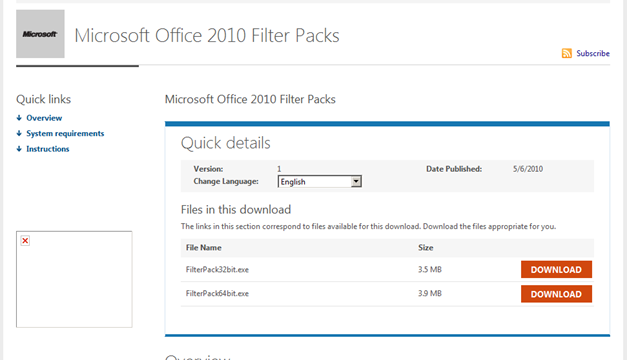Go to System requirements link
The height and width of the screenshot is (360, 627).
[65, 134]
